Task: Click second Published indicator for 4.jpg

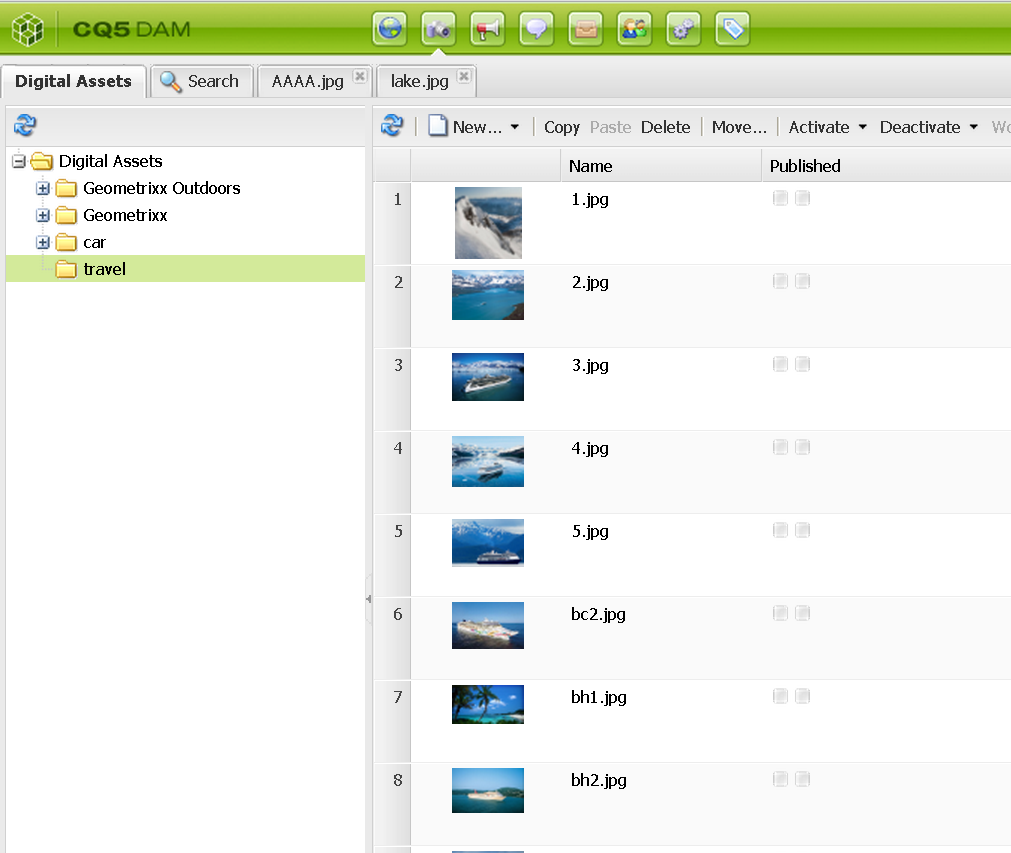Action: [x=802, y=447]
